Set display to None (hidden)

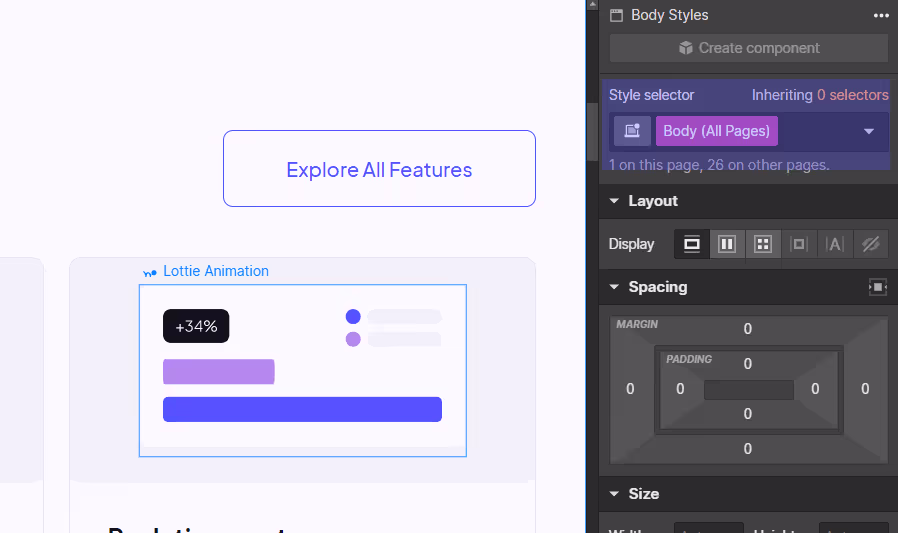point(871,244)
